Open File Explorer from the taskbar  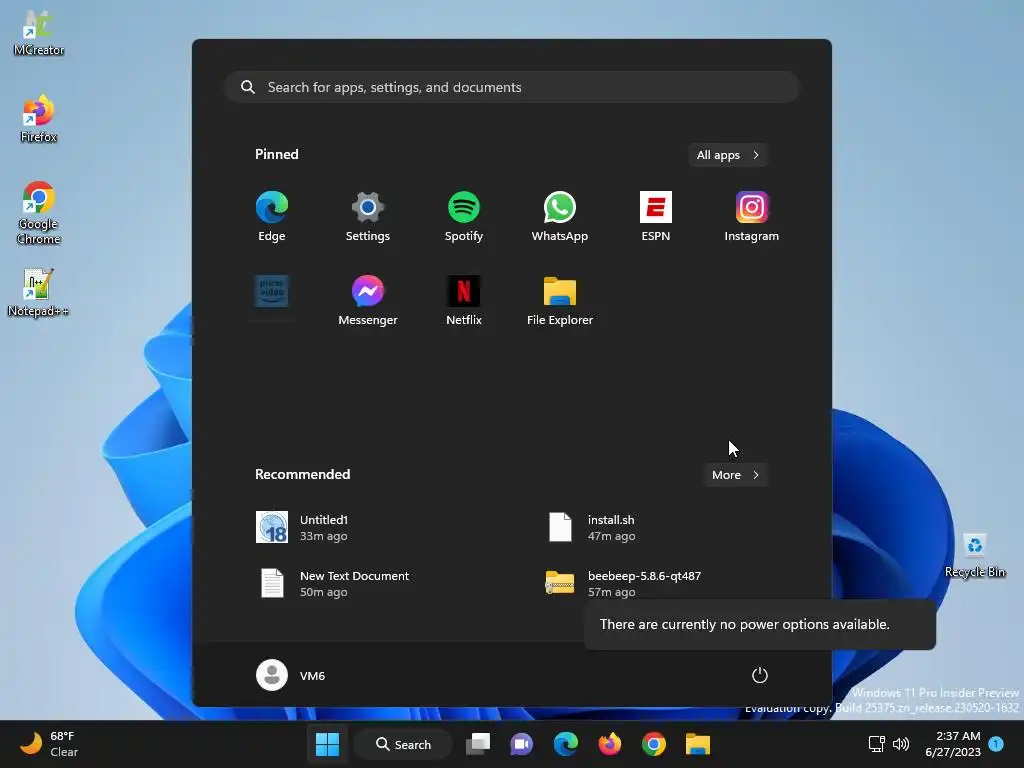[x=697, y=744]
